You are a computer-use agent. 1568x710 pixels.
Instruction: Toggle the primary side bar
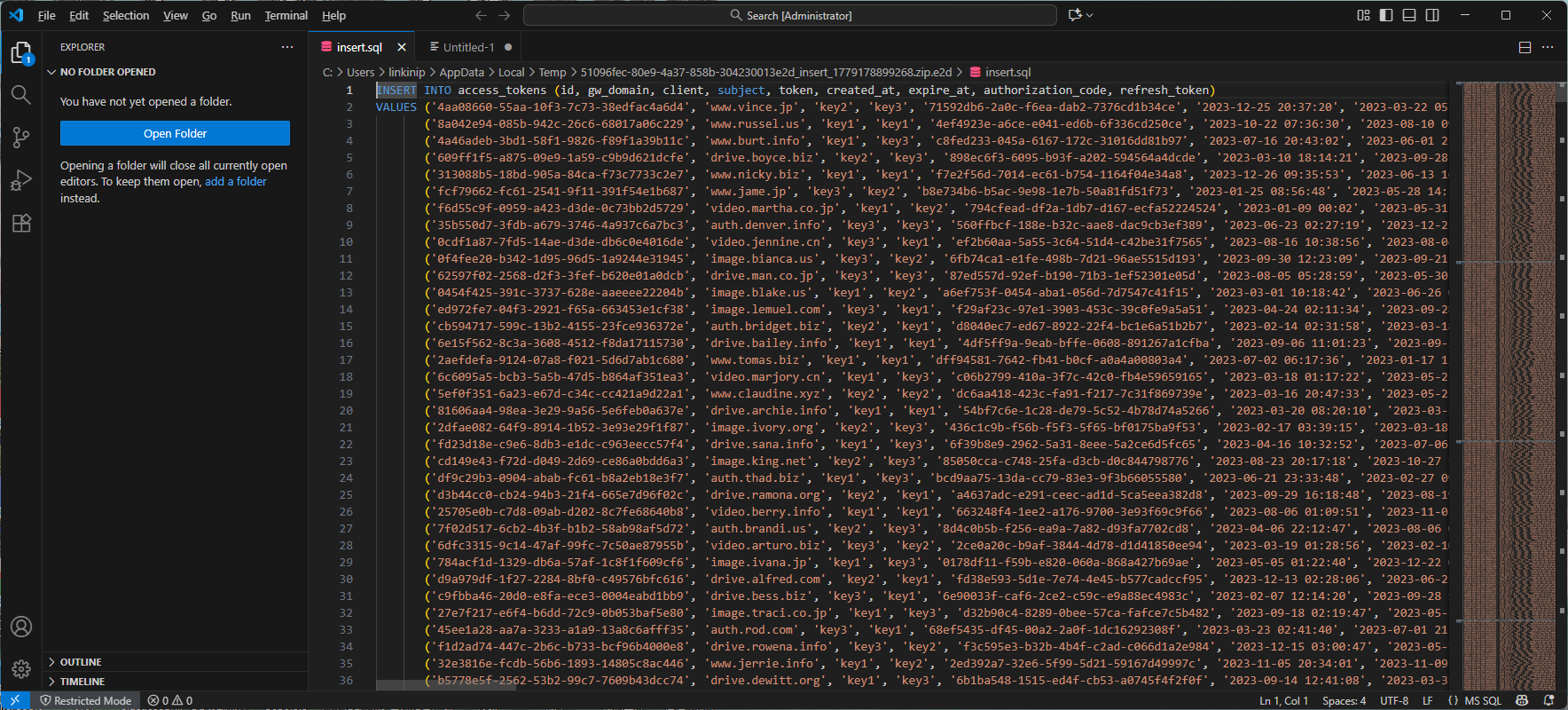(1386, 15)
